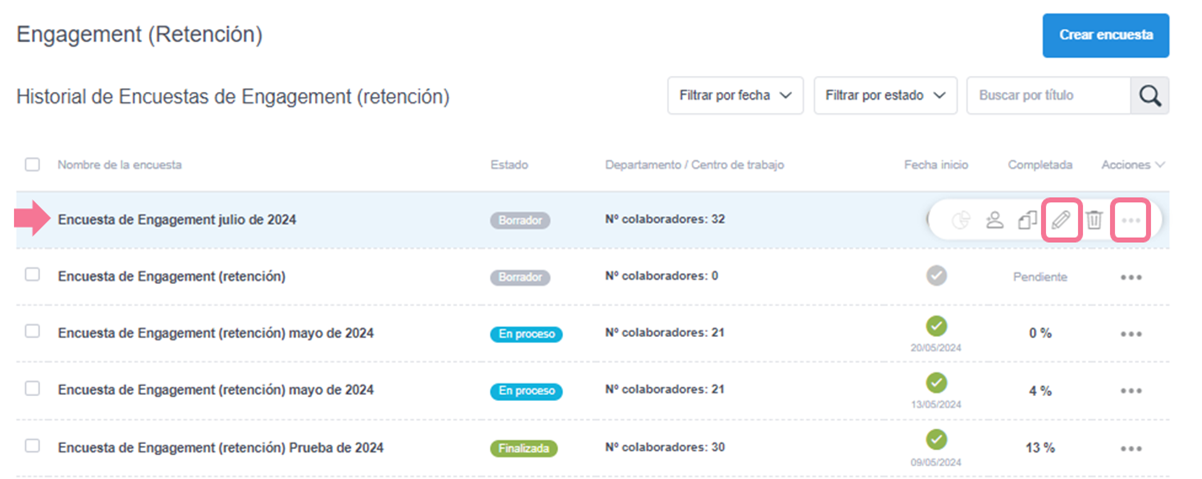This screenshot has width=1202, height=479.
Task: Click the Buscar por título search field
Action: click(1047, 96)
